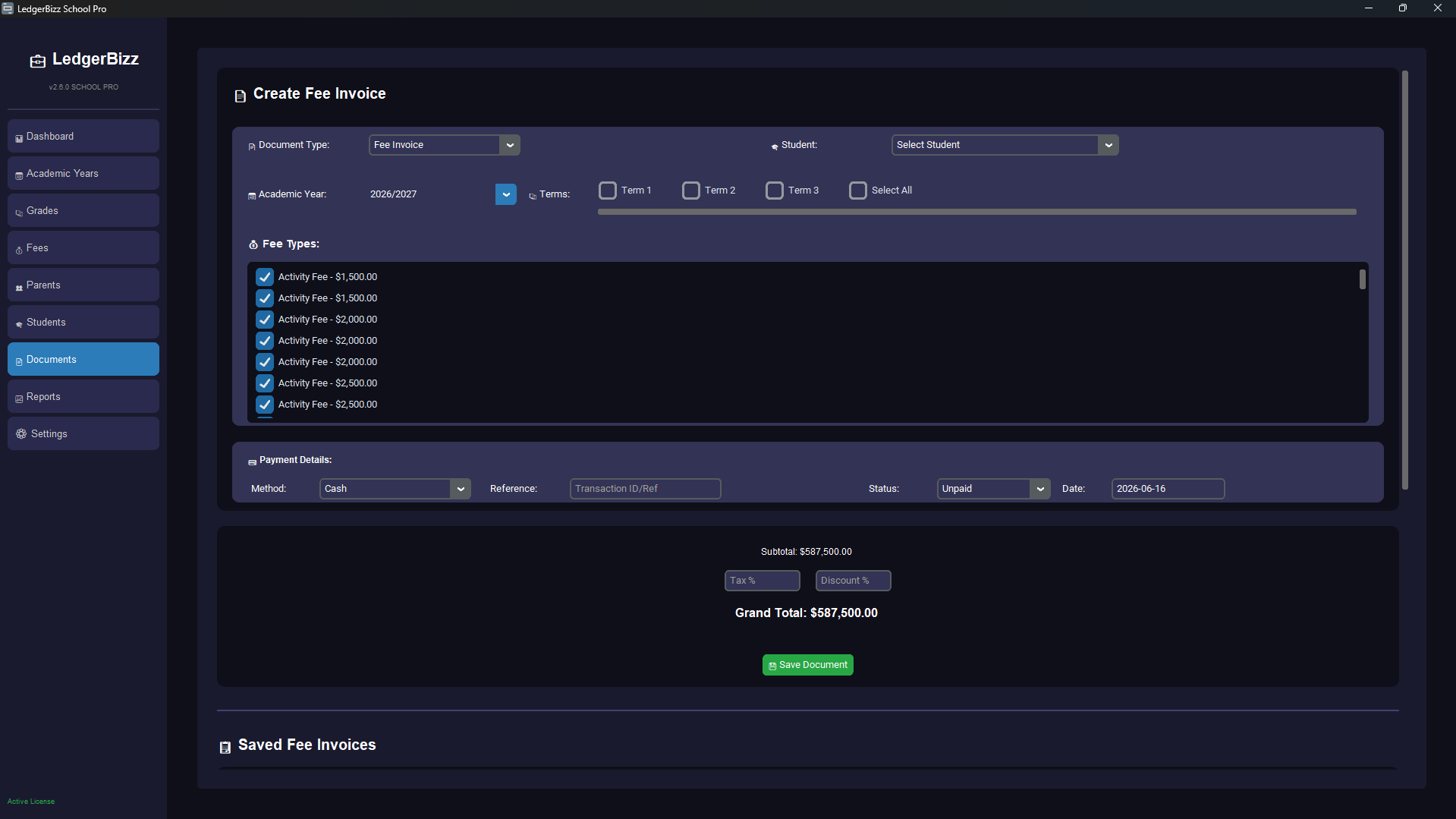
Task: Click the Terms label icon
Action: pos(533,196)
